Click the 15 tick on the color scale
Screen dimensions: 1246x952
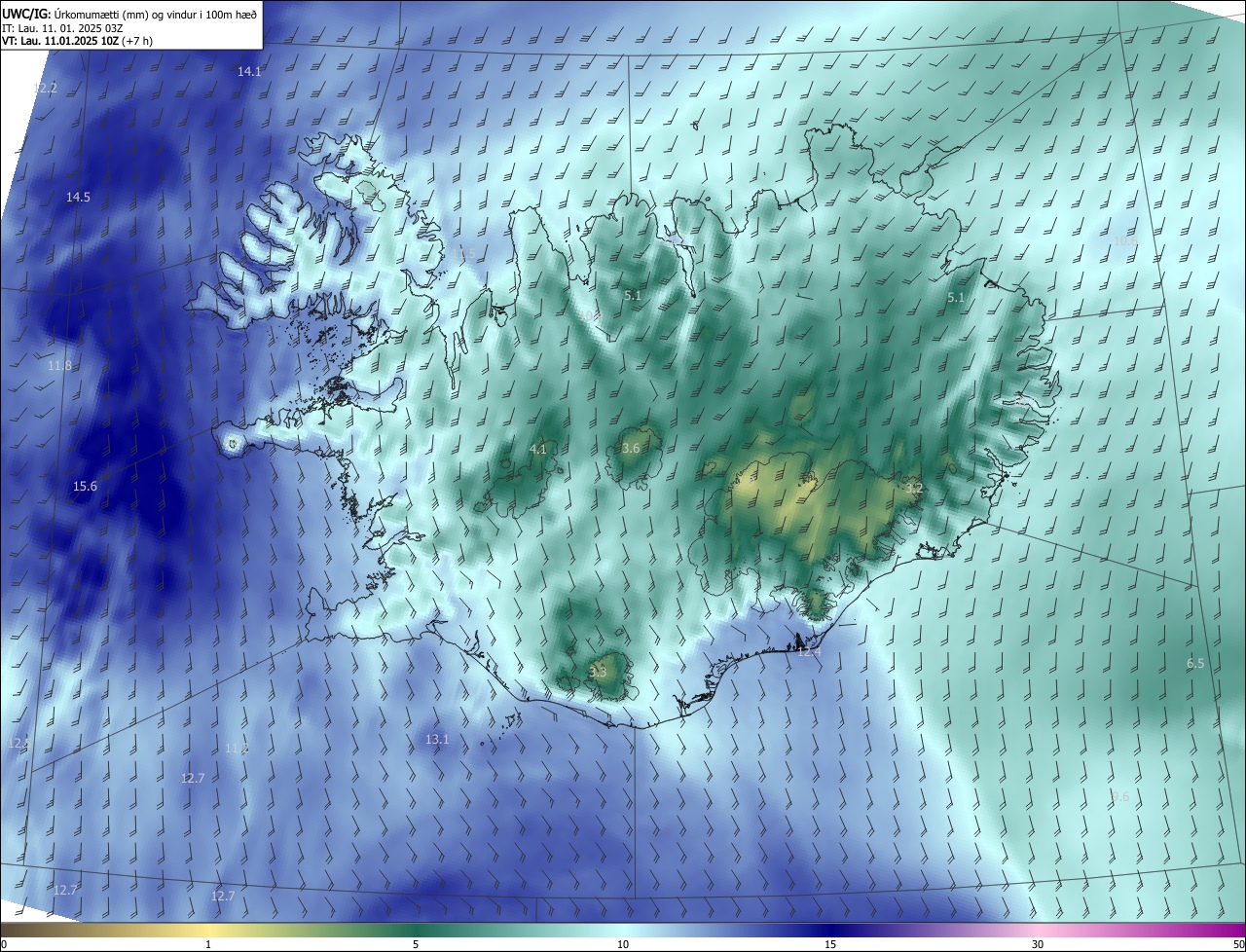[x=830, y=944]
